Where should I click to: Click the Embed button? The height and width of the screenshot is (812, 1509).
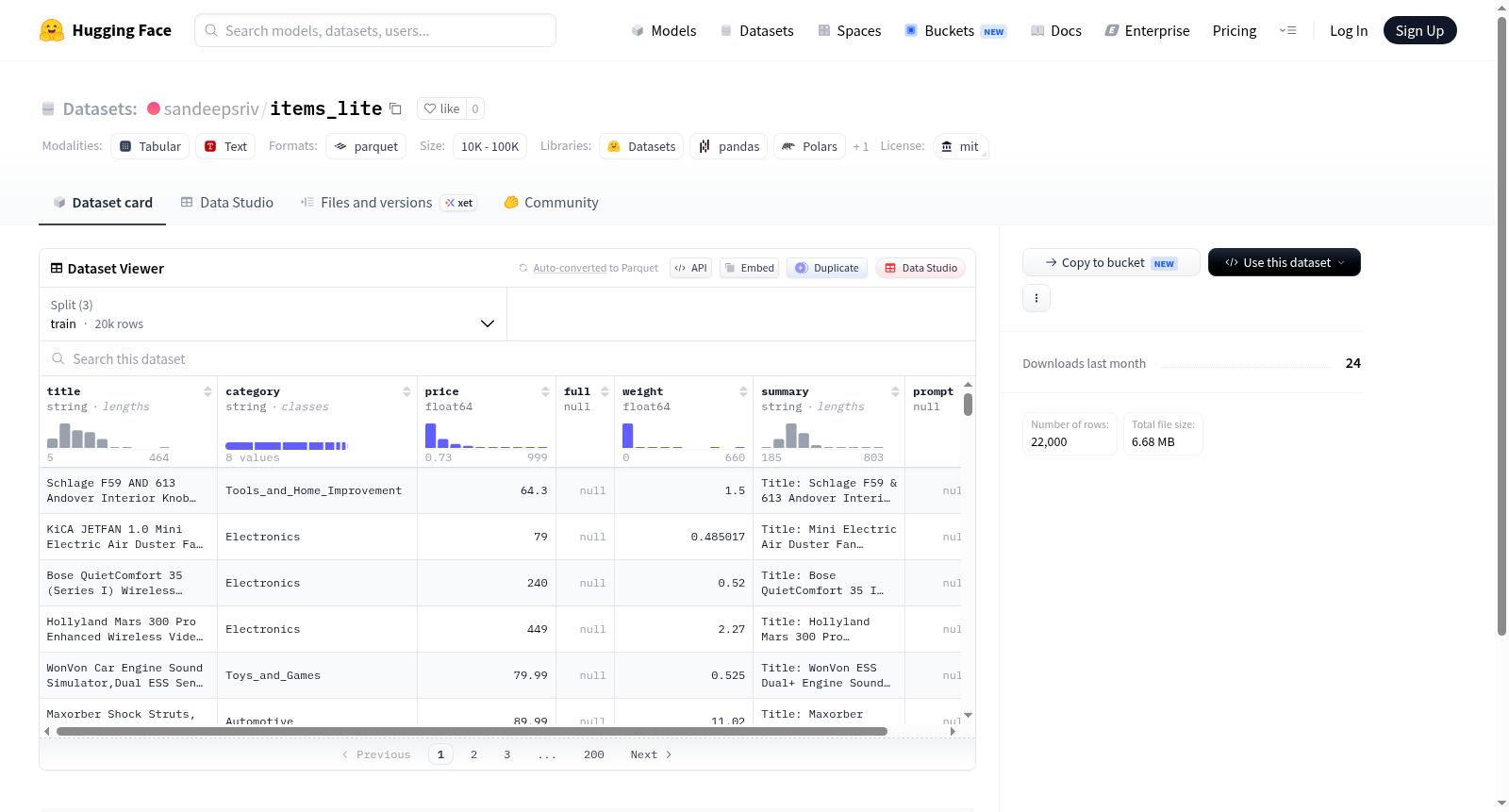[x=749, y=268]
